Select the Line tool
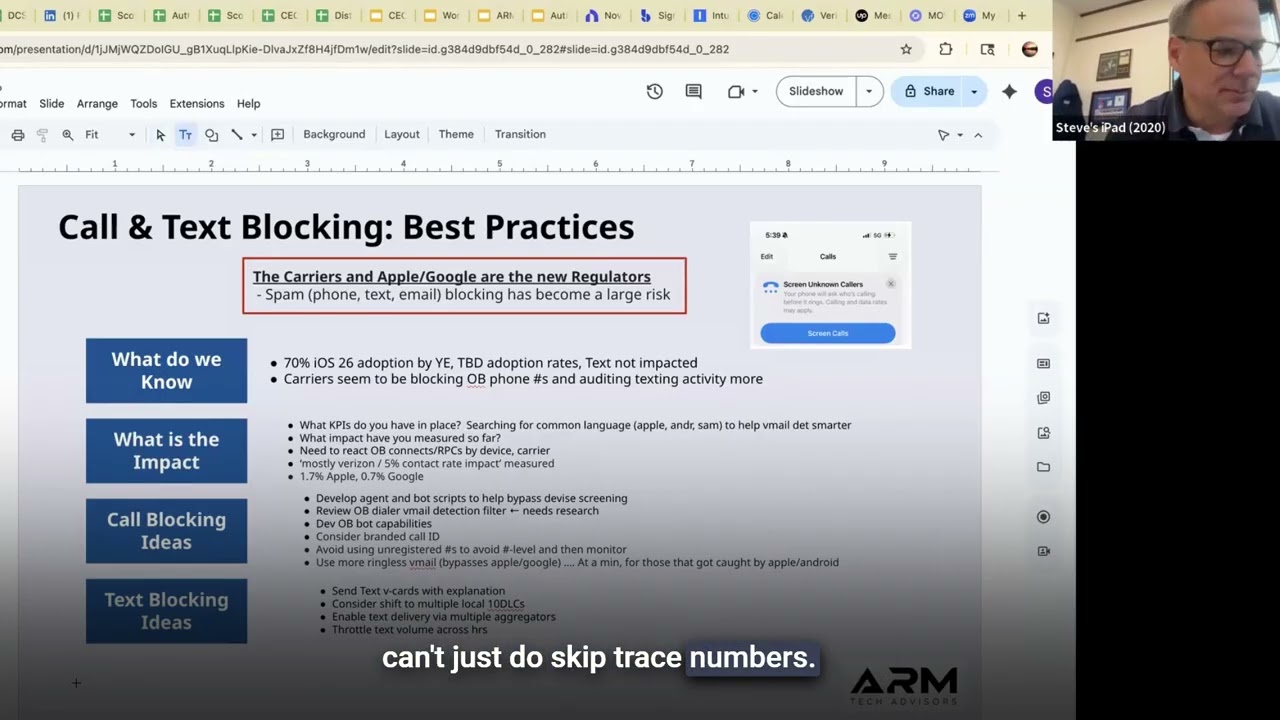 [x=237, y=134]
